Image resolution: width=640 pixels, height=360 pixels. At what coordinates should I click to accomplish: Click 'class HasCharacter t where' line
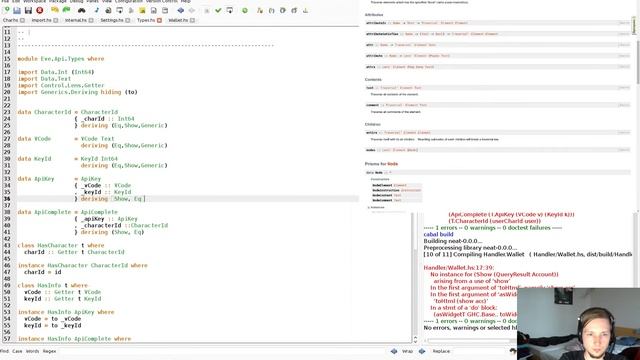pos(61,245)
